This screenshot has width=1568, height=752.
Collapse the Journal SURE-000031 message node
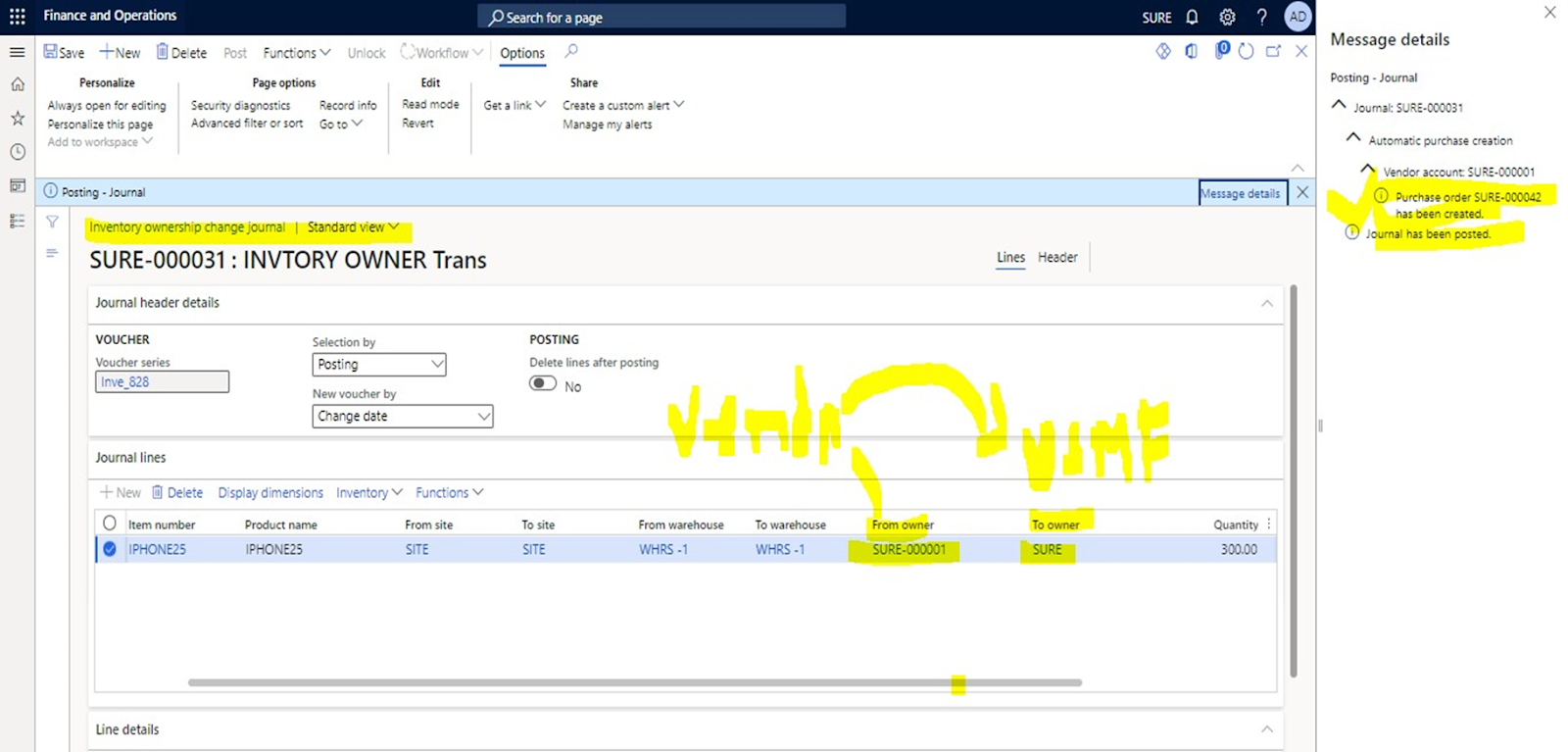tap(1339, 104)
